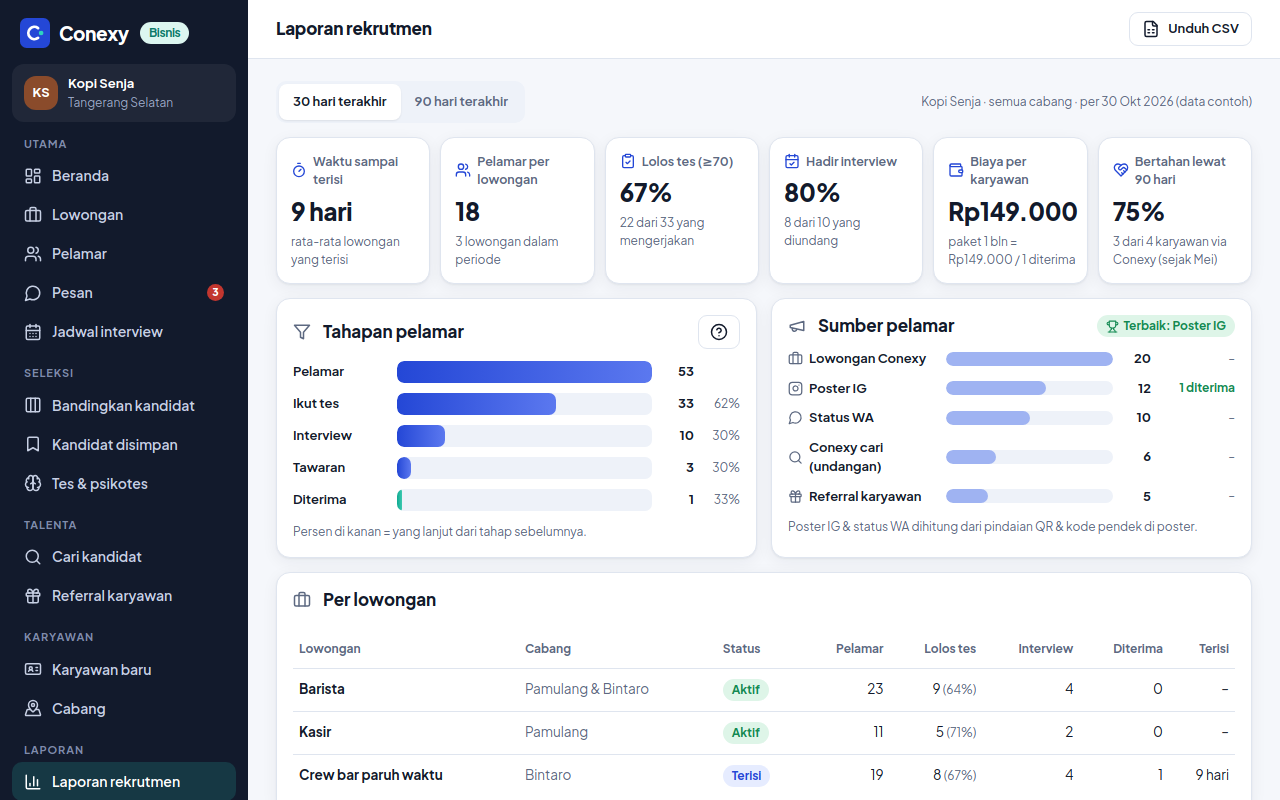Click the funnel icon beside Tahapan pelamar
Screen dimensions: 1280x800
[302, 332]
